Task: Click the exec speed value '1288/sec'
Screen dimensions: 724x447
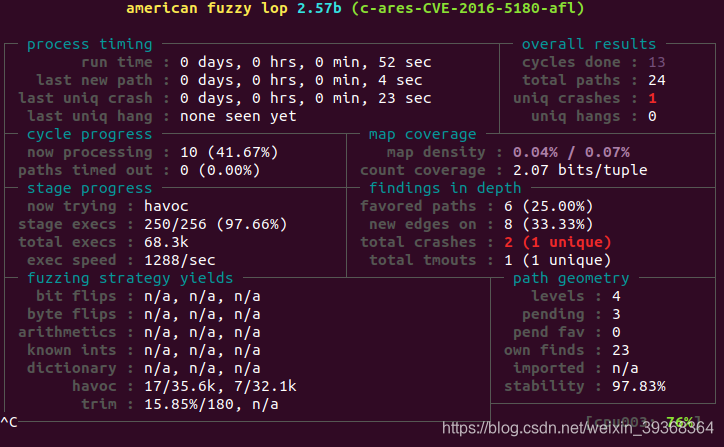Action: (180, 260)
